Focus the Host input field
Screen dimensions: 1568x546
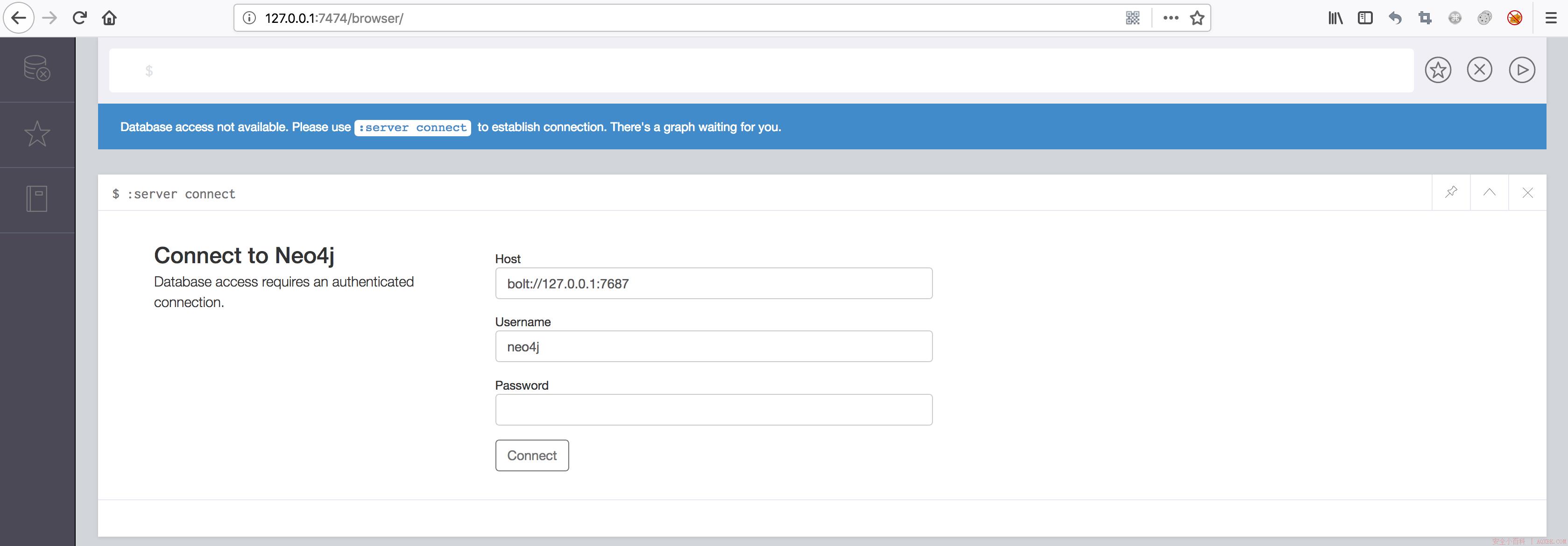point(713,283)
